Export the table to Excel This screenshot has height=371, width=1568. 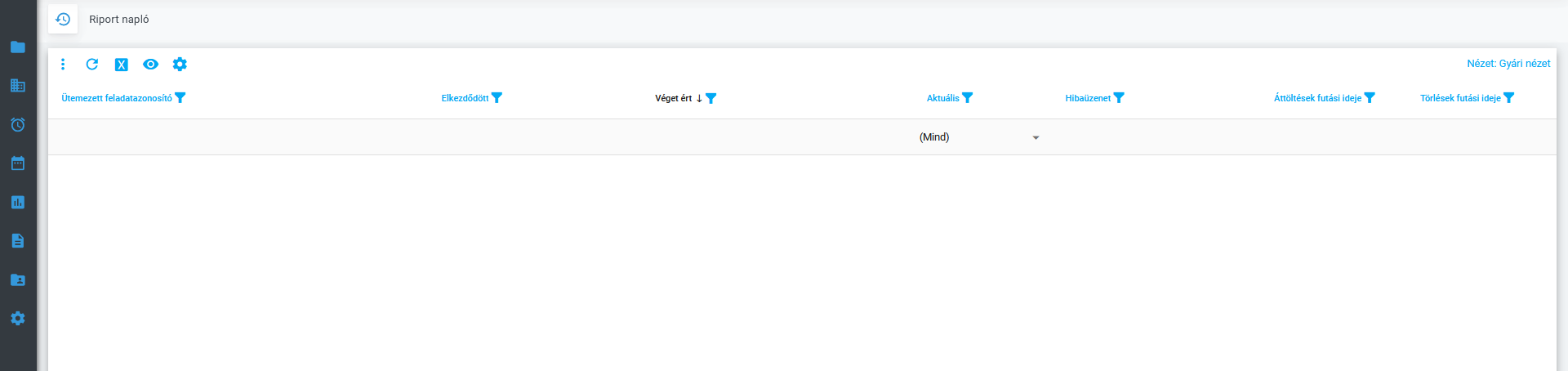click(x=121, y=65)
